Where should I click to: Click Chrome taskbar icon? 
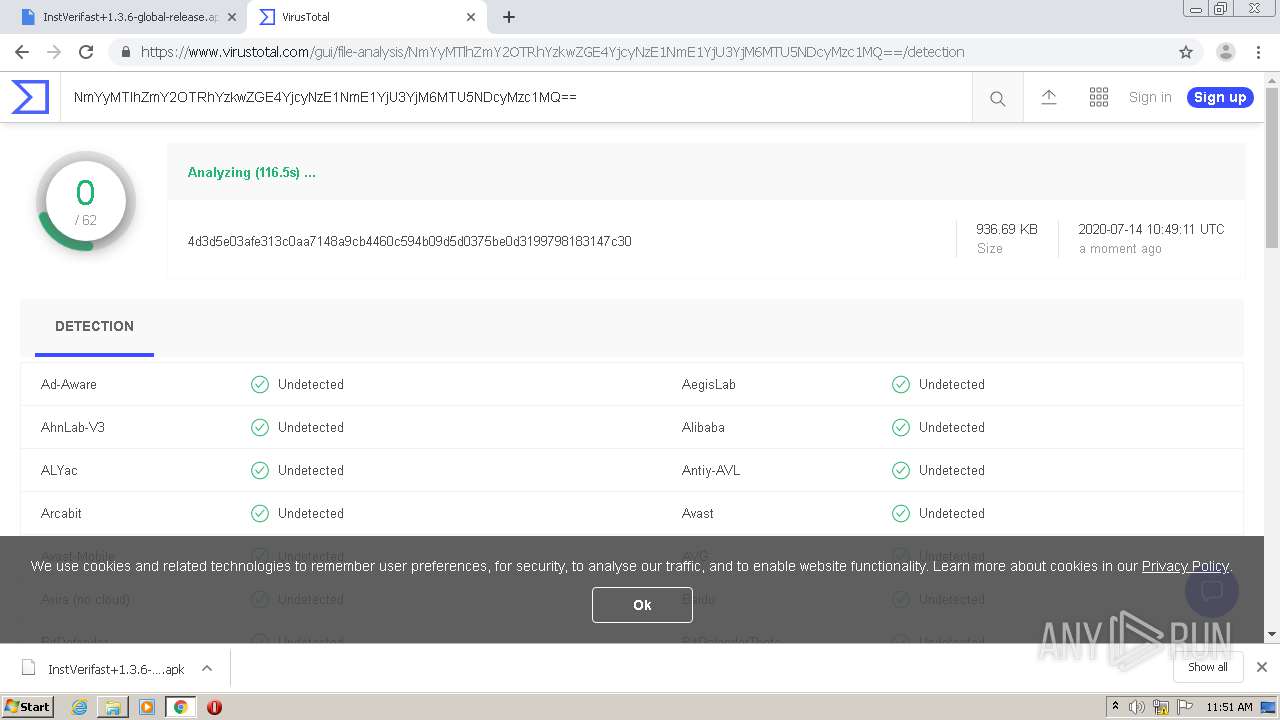pyautogui.click(x=181, y=707)
